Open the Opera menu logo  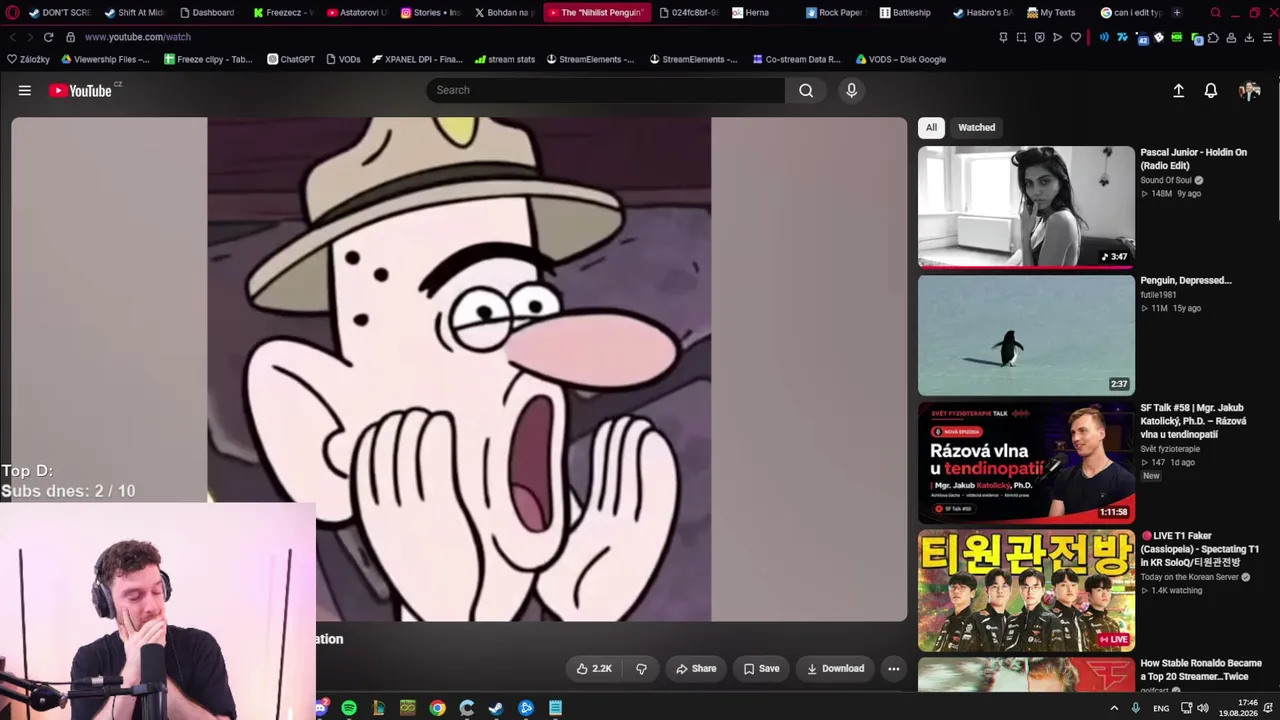(x=12, y=13)
